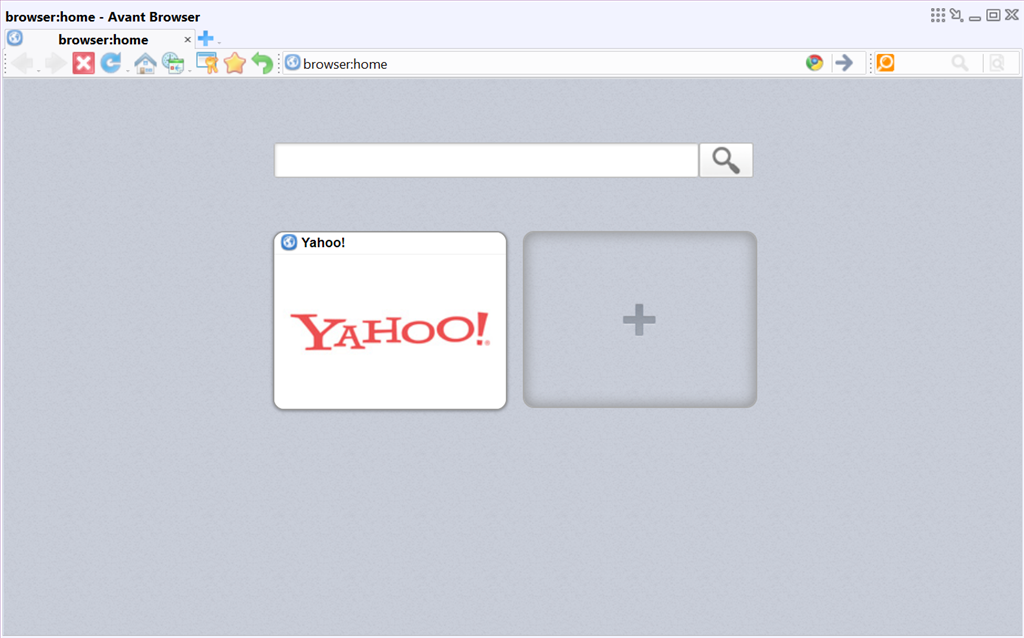The height and width of the screenshot is (638, 1024).
Task: Focus the toolbar search field
Action: [922, 63]
